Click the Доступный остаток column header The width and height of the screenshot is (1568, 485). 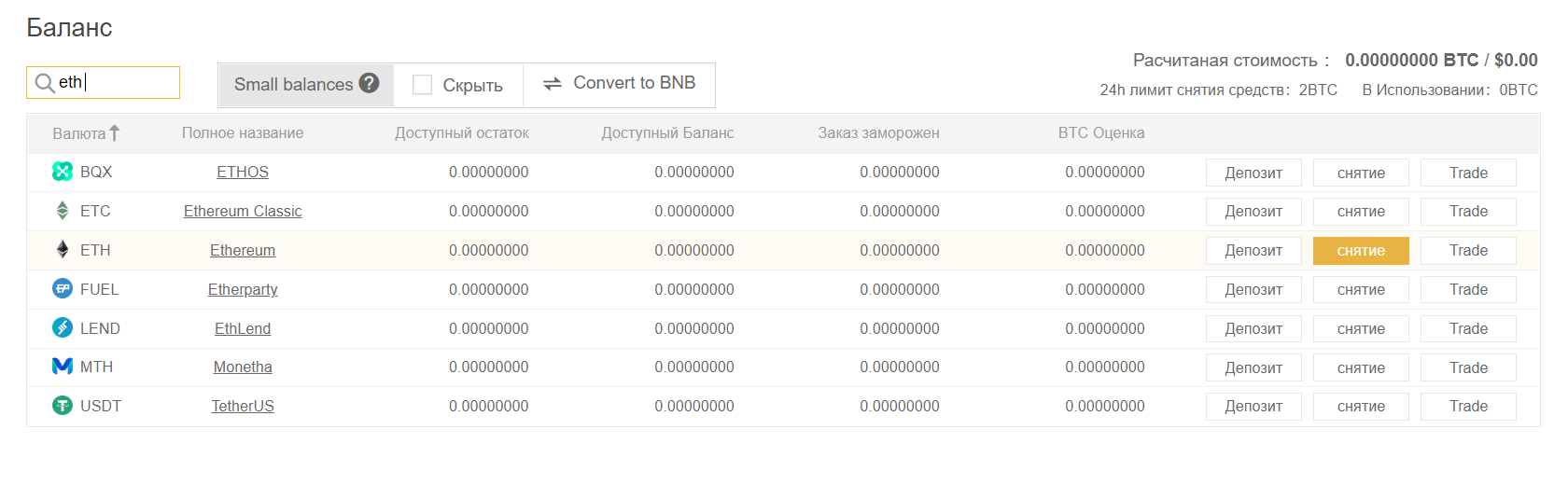click(x=462, y=133)
